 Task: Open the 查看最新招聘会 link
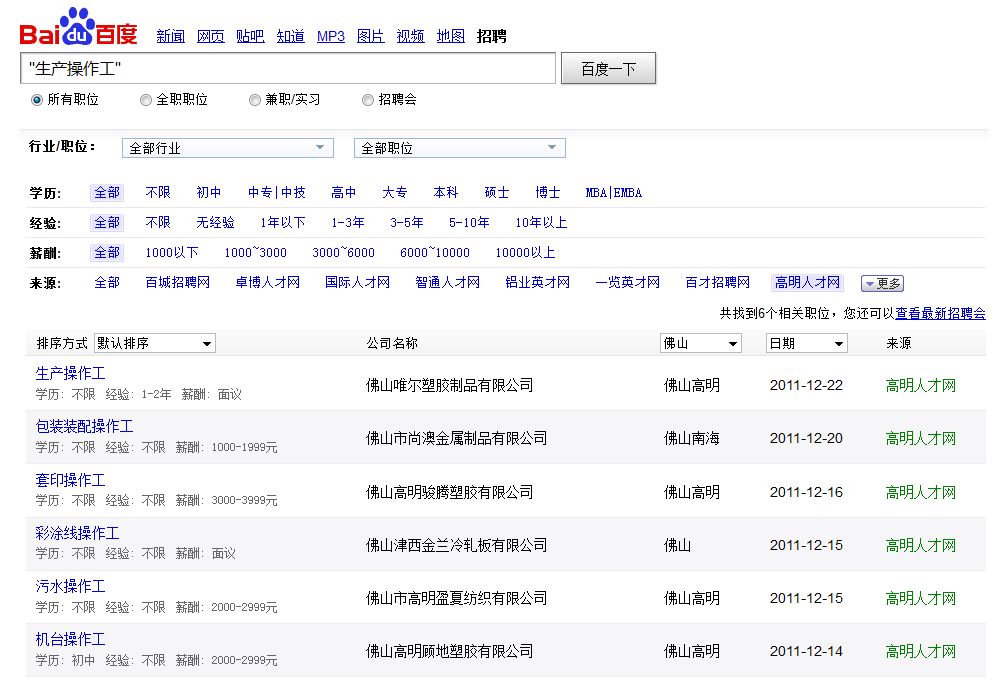940,313
